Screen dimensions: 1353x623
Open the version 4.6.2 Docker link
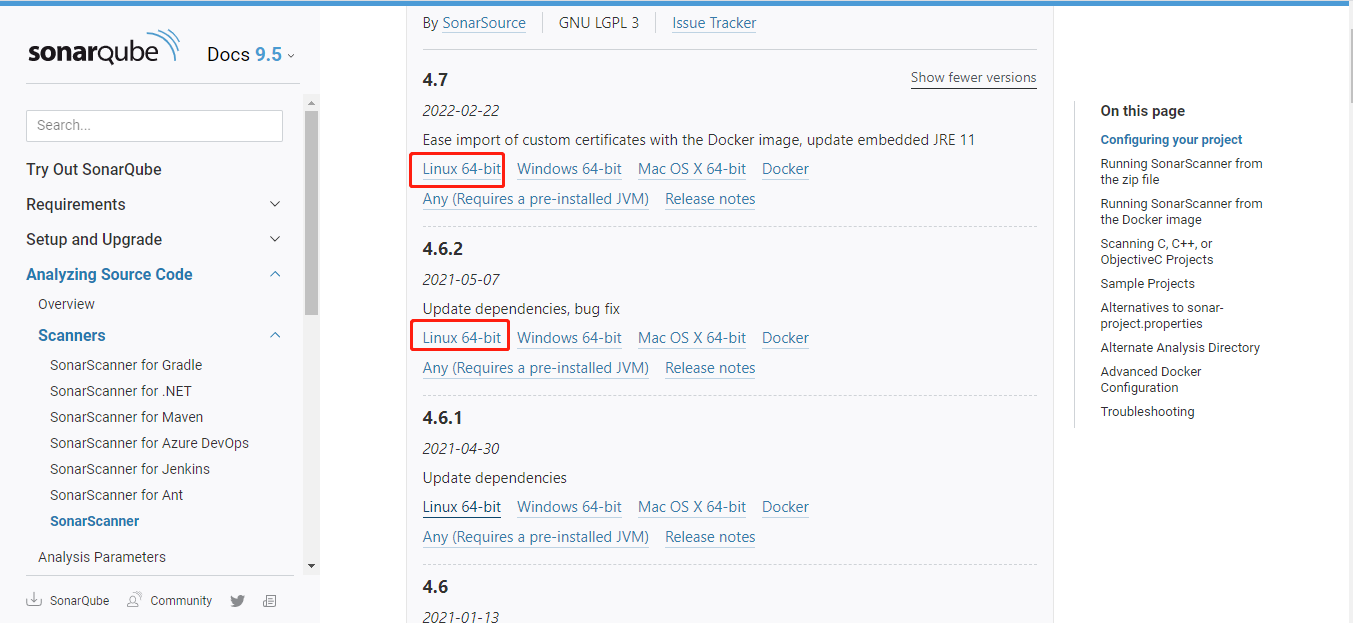click(x=785, y=338)
